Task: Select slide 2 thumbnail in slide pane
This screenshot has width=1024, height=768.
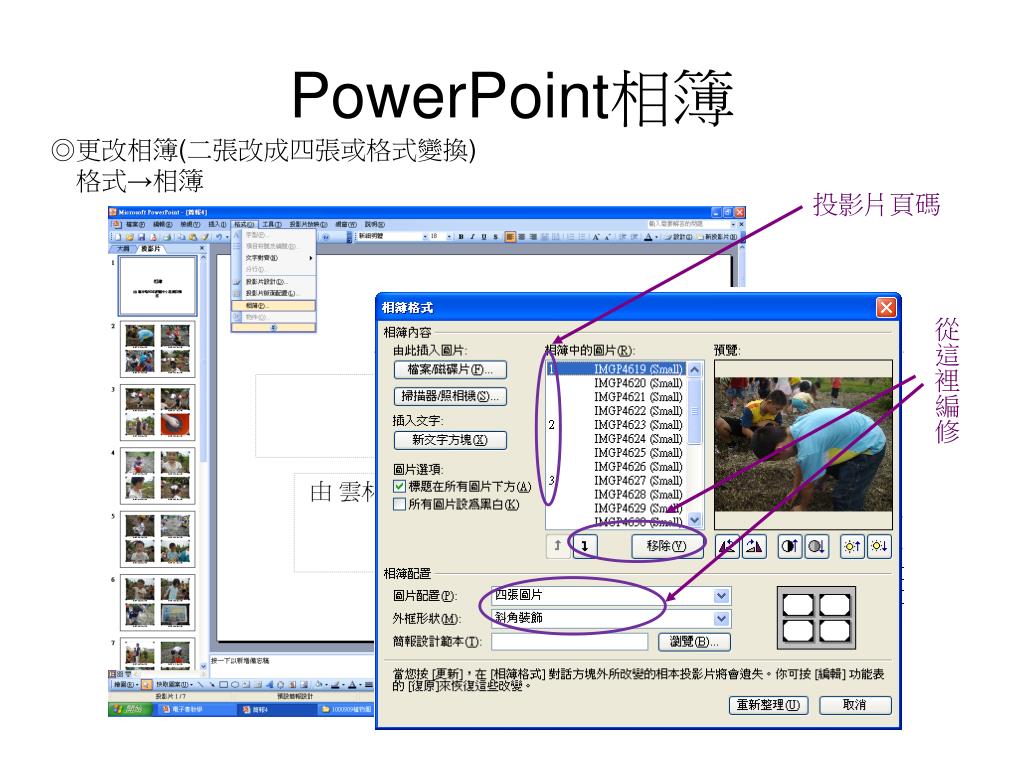Action: point(157,349)
